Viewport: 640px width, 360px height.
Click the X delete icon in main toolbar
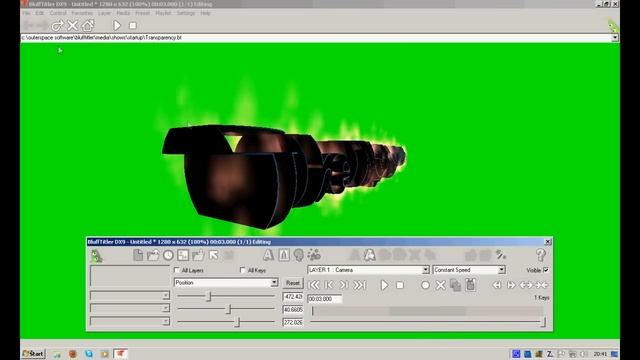point(72,26)
